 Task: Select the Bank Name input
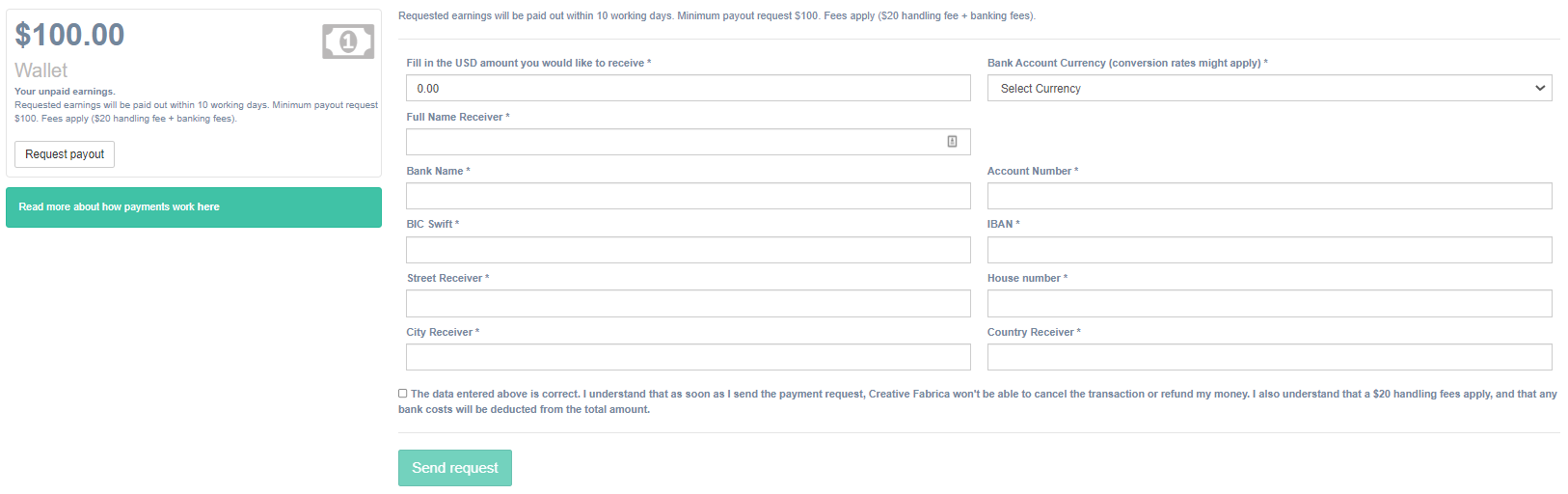689,196
